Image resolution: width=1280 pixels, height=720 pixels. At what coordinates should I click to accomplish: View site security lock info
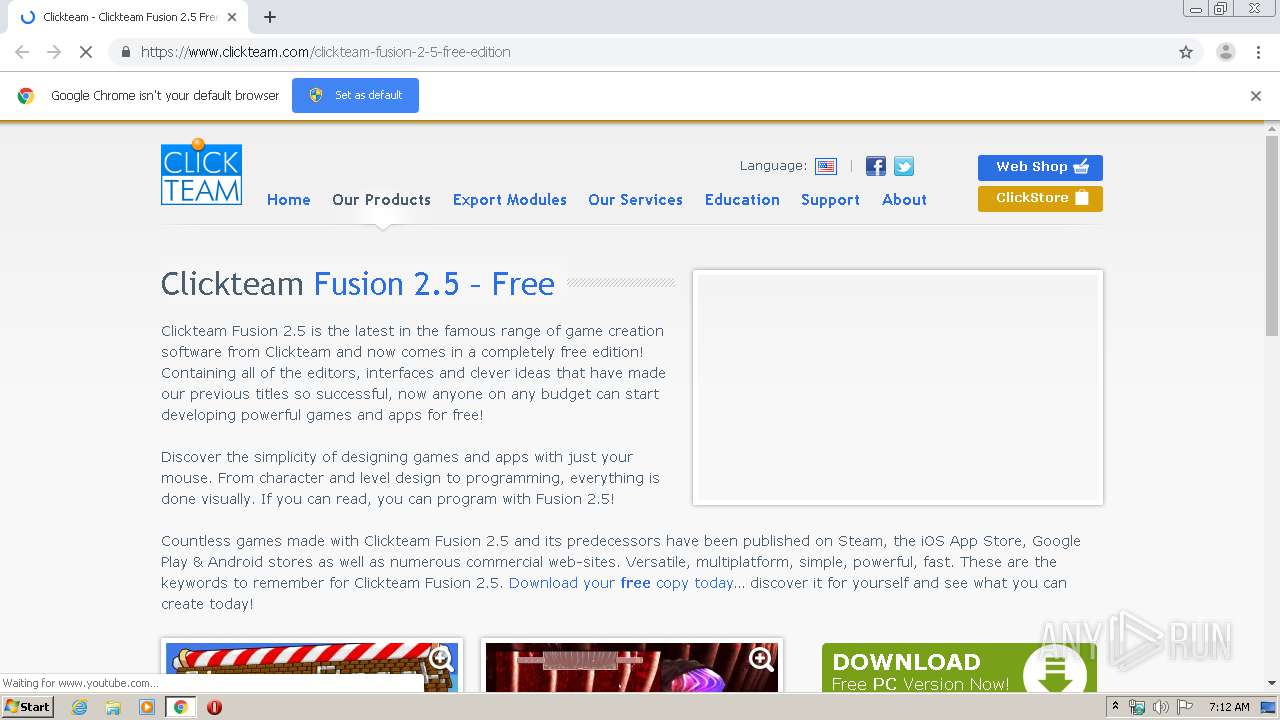point(125,52)
